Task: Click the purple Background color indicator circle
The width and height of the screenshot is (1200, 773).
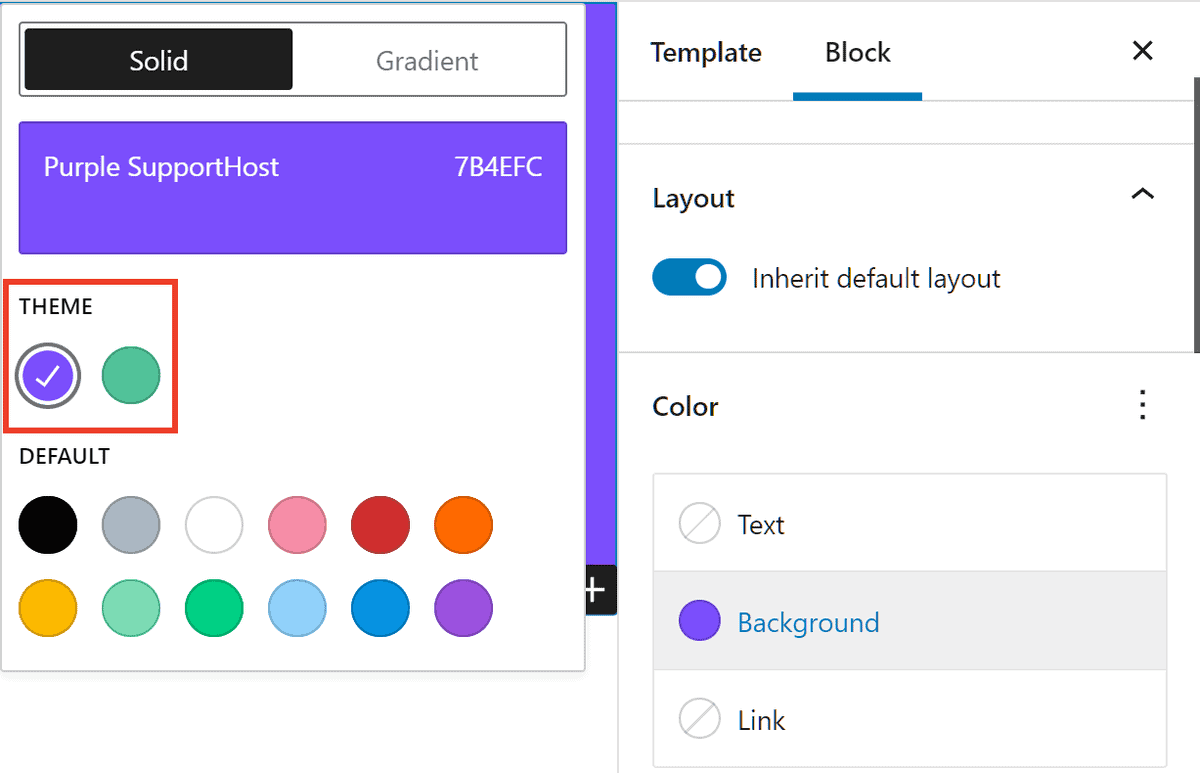Action: [699, 622]
